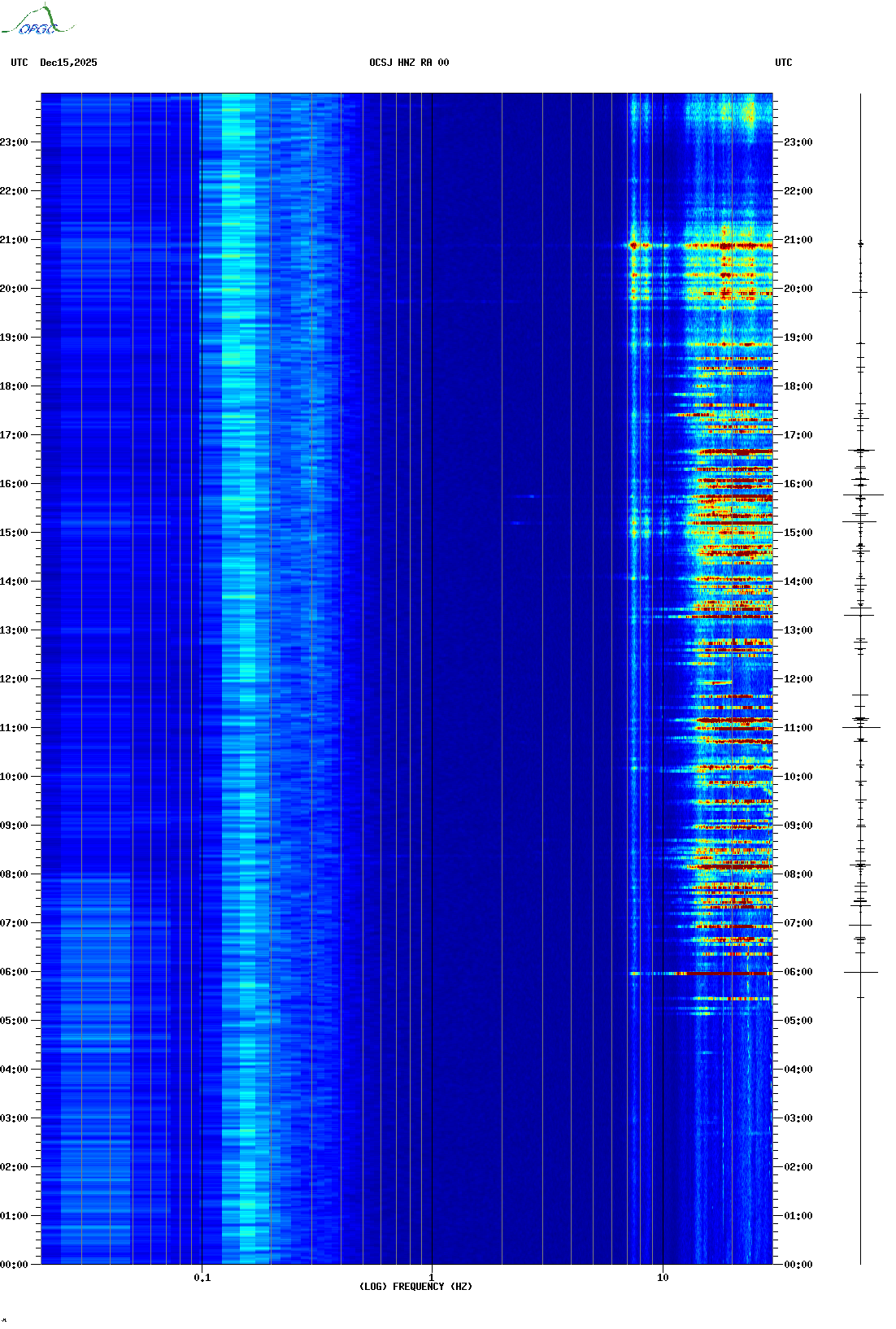Click the (LOG) FREQUENCY (HZ) axis label
The width and height of the screenshot is (896, 1329).
[415, 1286]
